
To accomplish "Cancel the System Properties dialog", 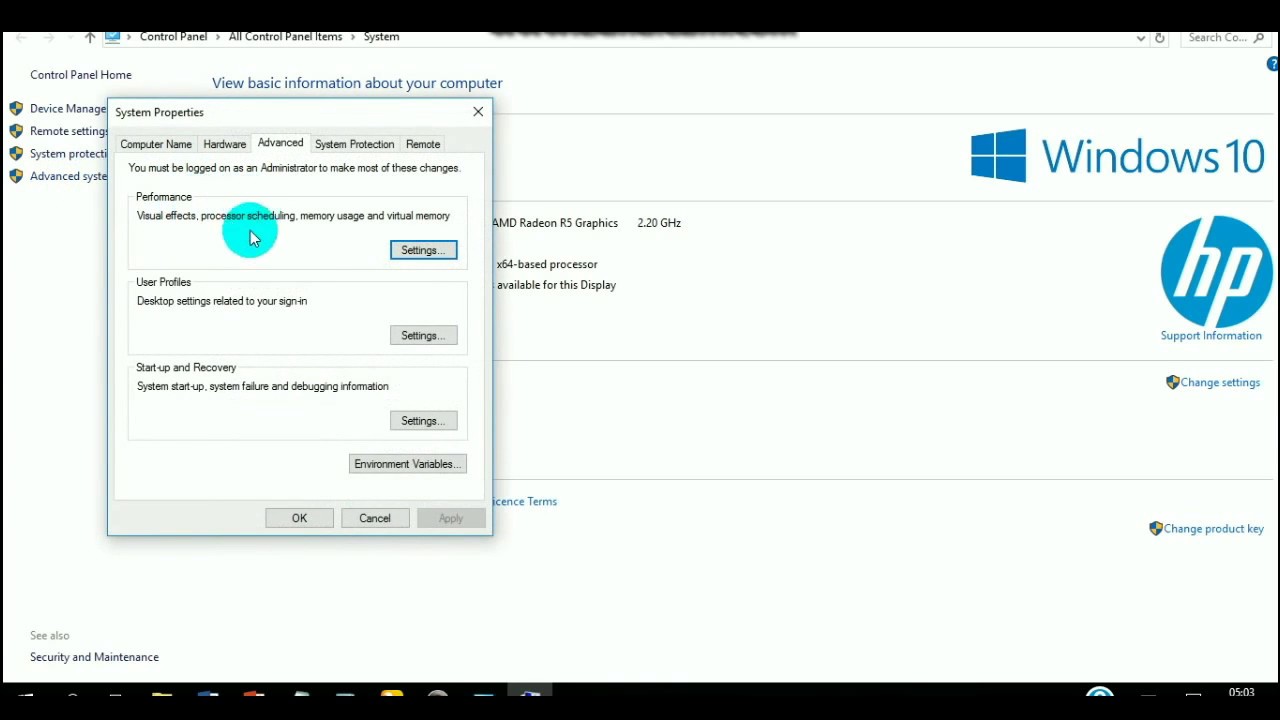I will (x=375, y=518).
